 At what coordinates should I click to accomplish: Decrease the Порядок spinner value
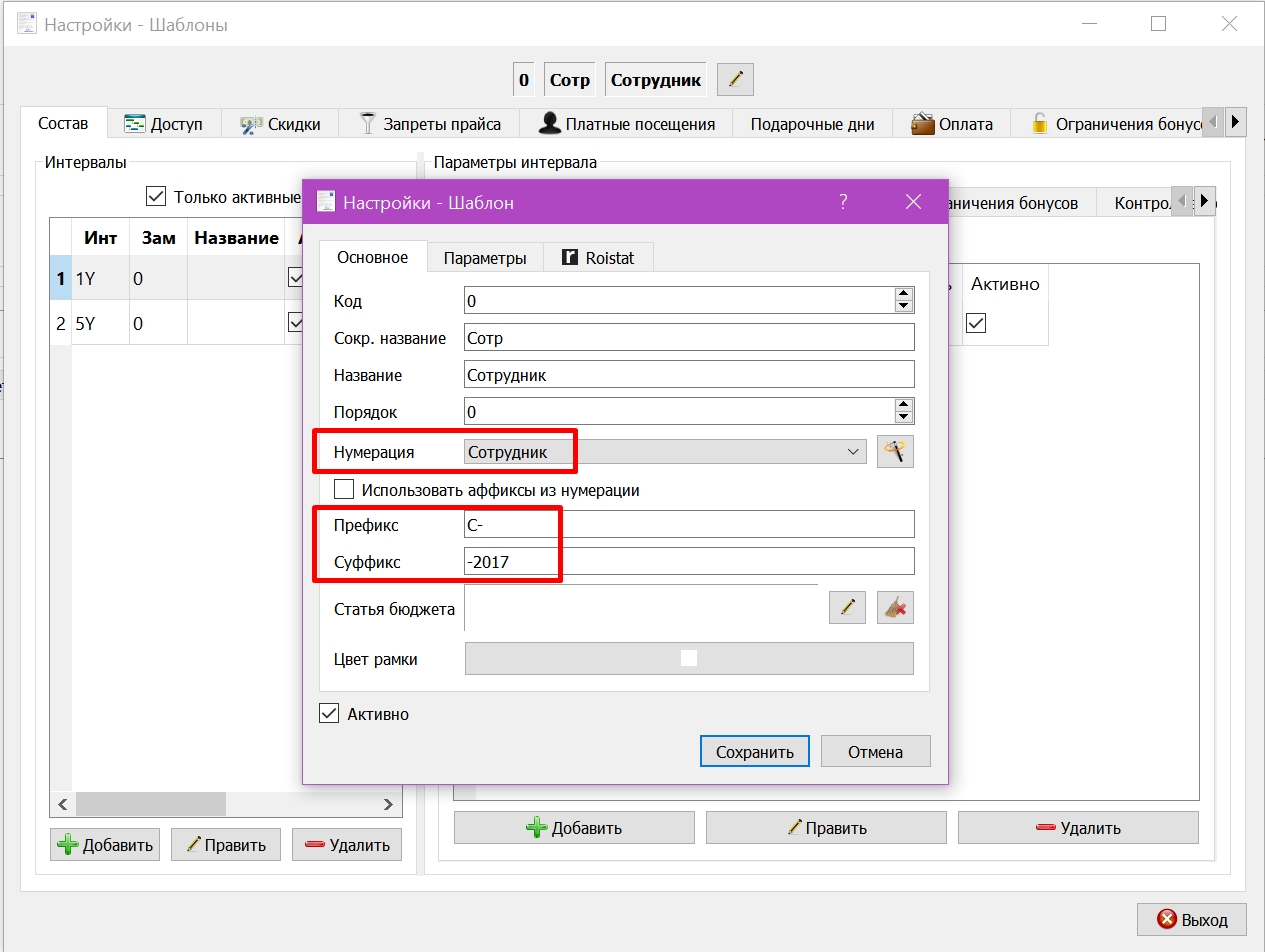click(904, 417)
